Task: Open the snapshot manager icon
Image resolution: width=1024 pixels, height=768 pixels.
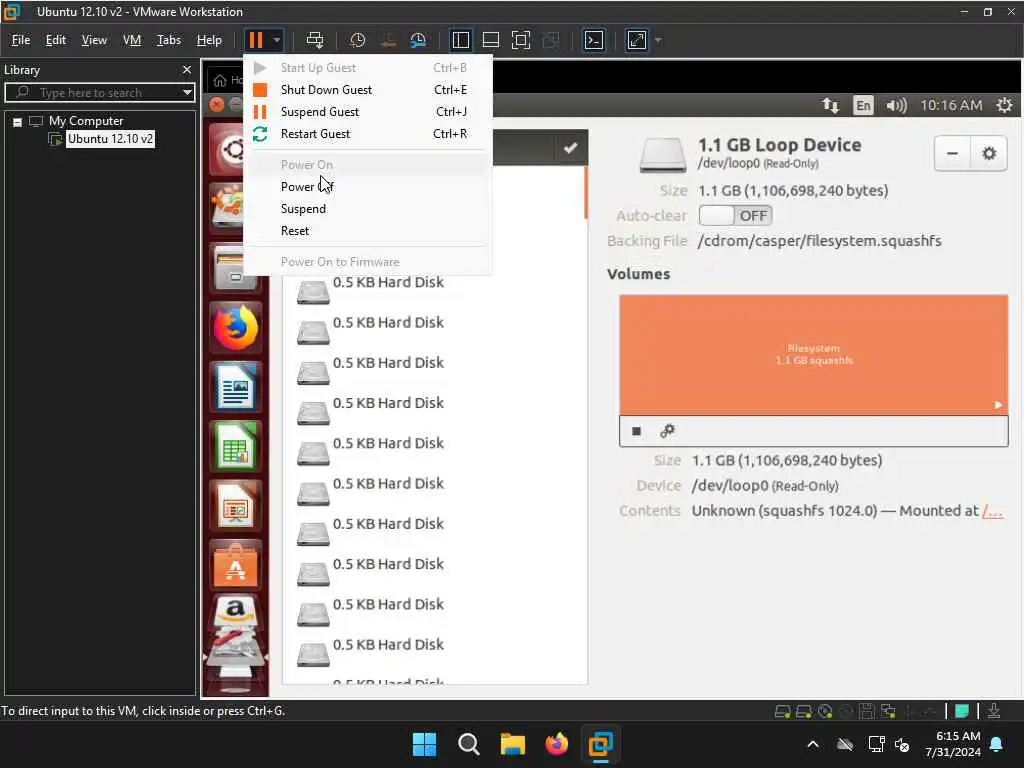Action: point(418,40)
